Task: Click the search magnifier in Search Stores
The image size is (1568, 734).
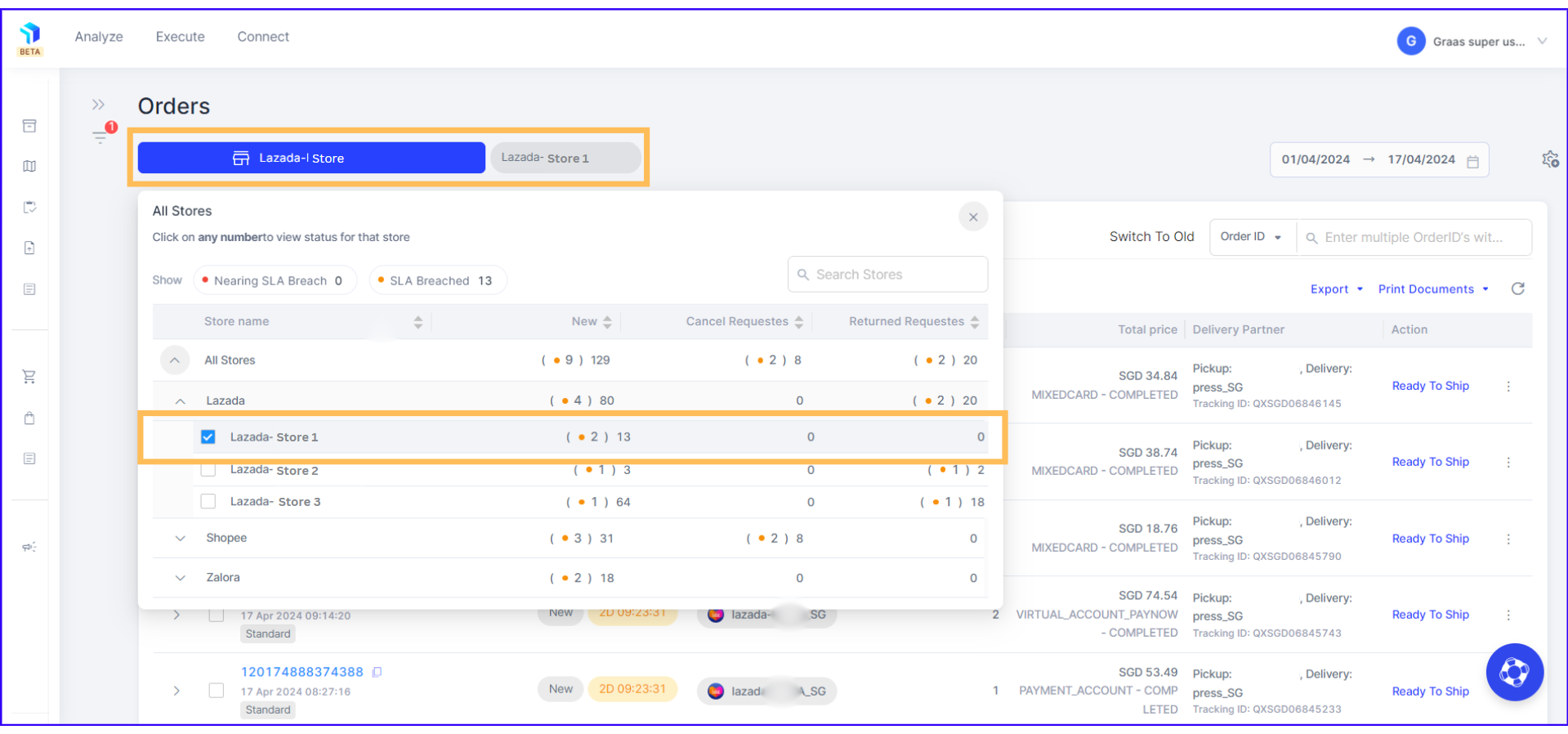Action: (803, 275)
